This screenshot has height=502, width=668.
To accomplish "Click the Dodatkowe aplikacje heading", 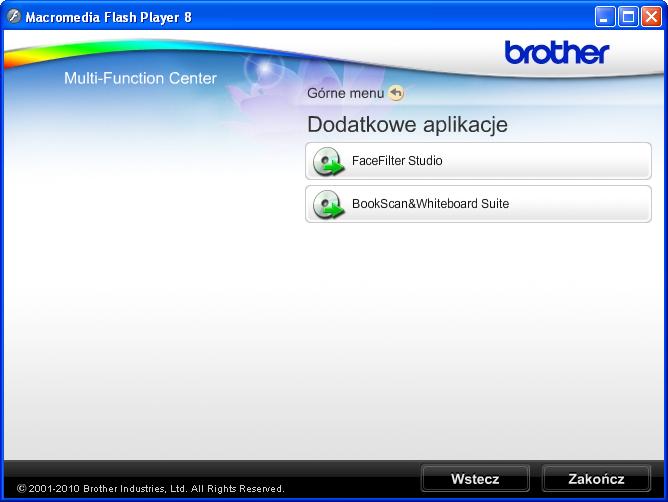I will (407, 125).
